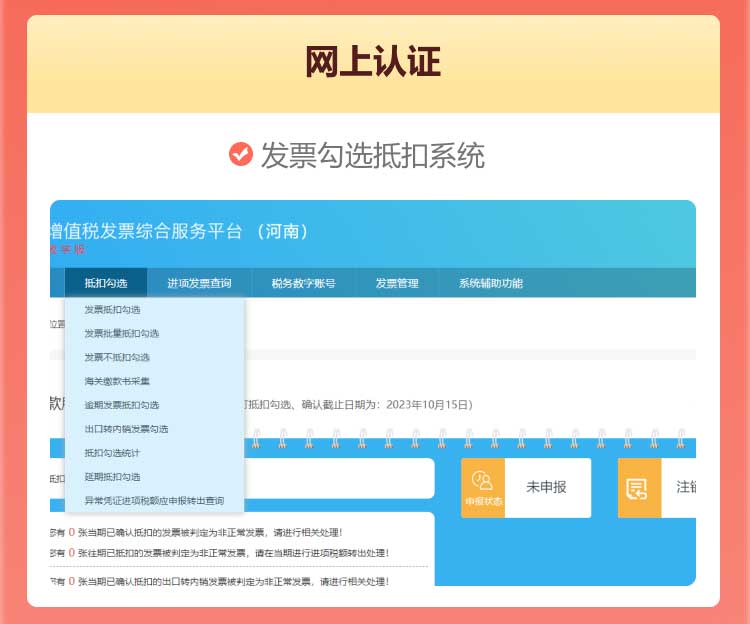Select 发票抵扣勾选 from dropdown menu

112,310
